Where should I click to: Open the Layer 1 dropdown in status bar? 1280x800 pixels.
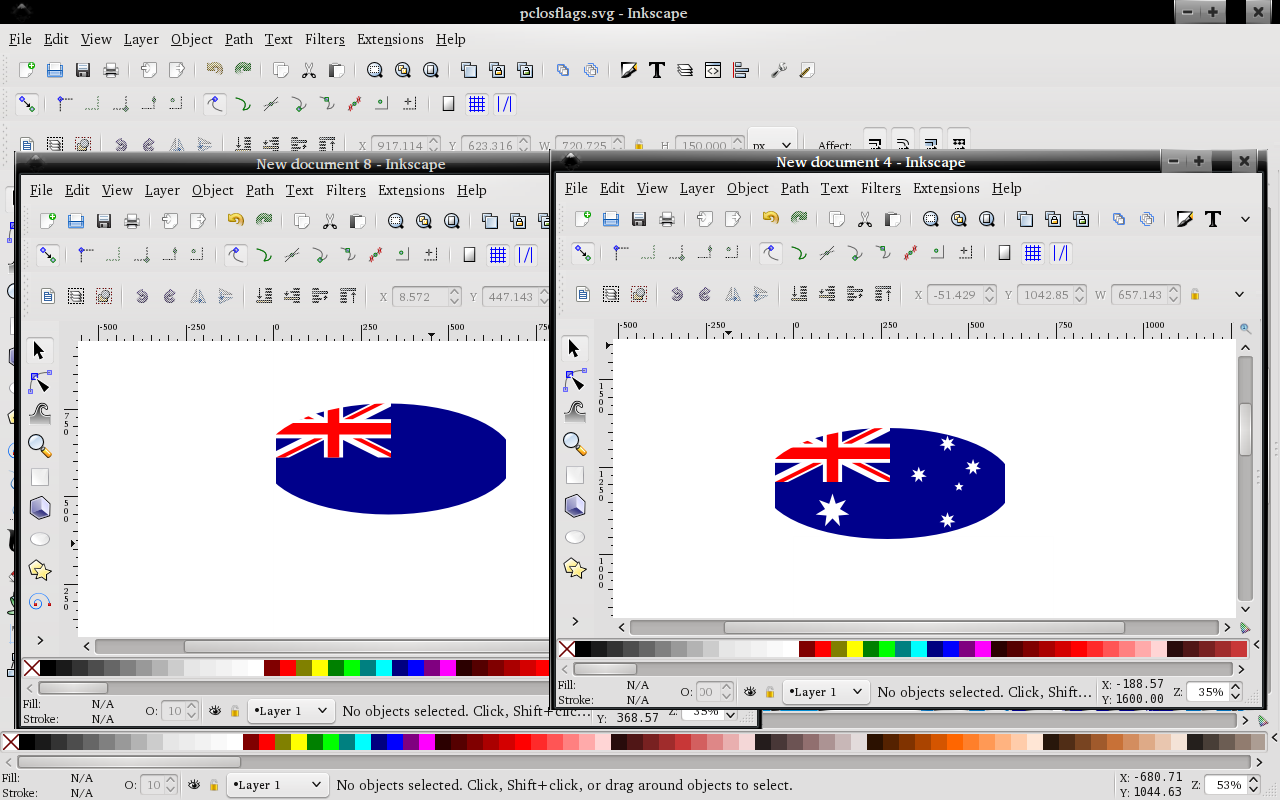(x=277, y=785)
